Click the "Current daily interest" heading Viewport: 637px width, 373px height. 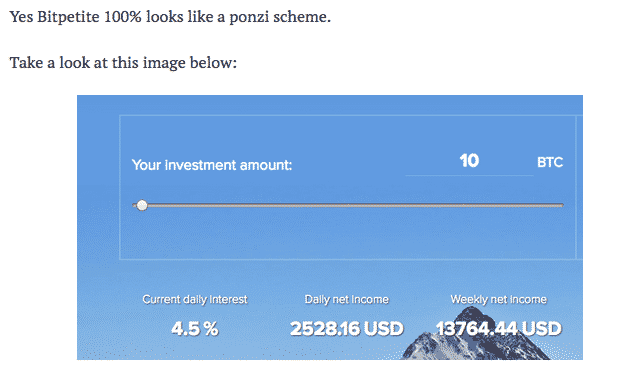[195, 299]
